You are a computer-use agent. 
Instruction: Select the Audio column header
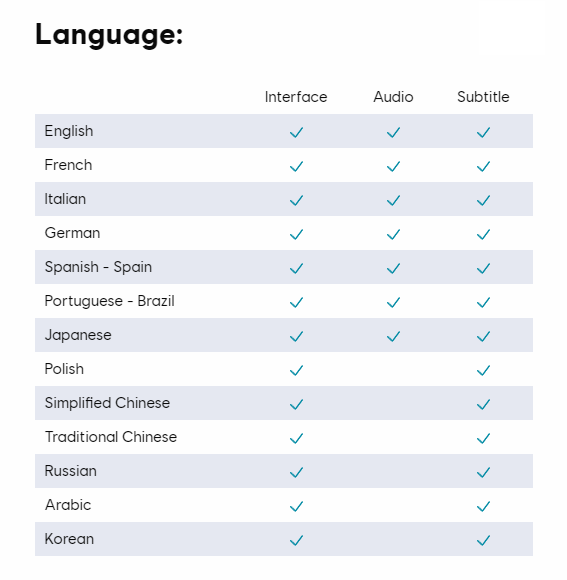(x=393, y=97)
